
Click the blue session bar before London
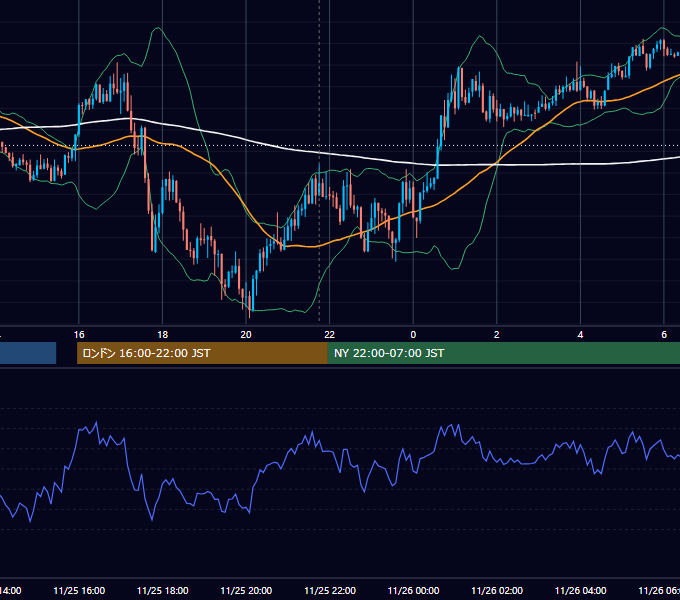[x=28, y=353]
